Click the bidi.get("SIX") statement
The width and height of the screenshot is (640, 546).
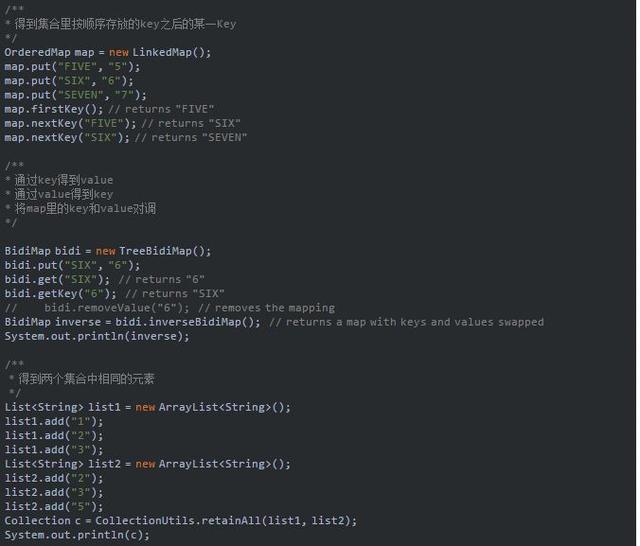(56, 279)
